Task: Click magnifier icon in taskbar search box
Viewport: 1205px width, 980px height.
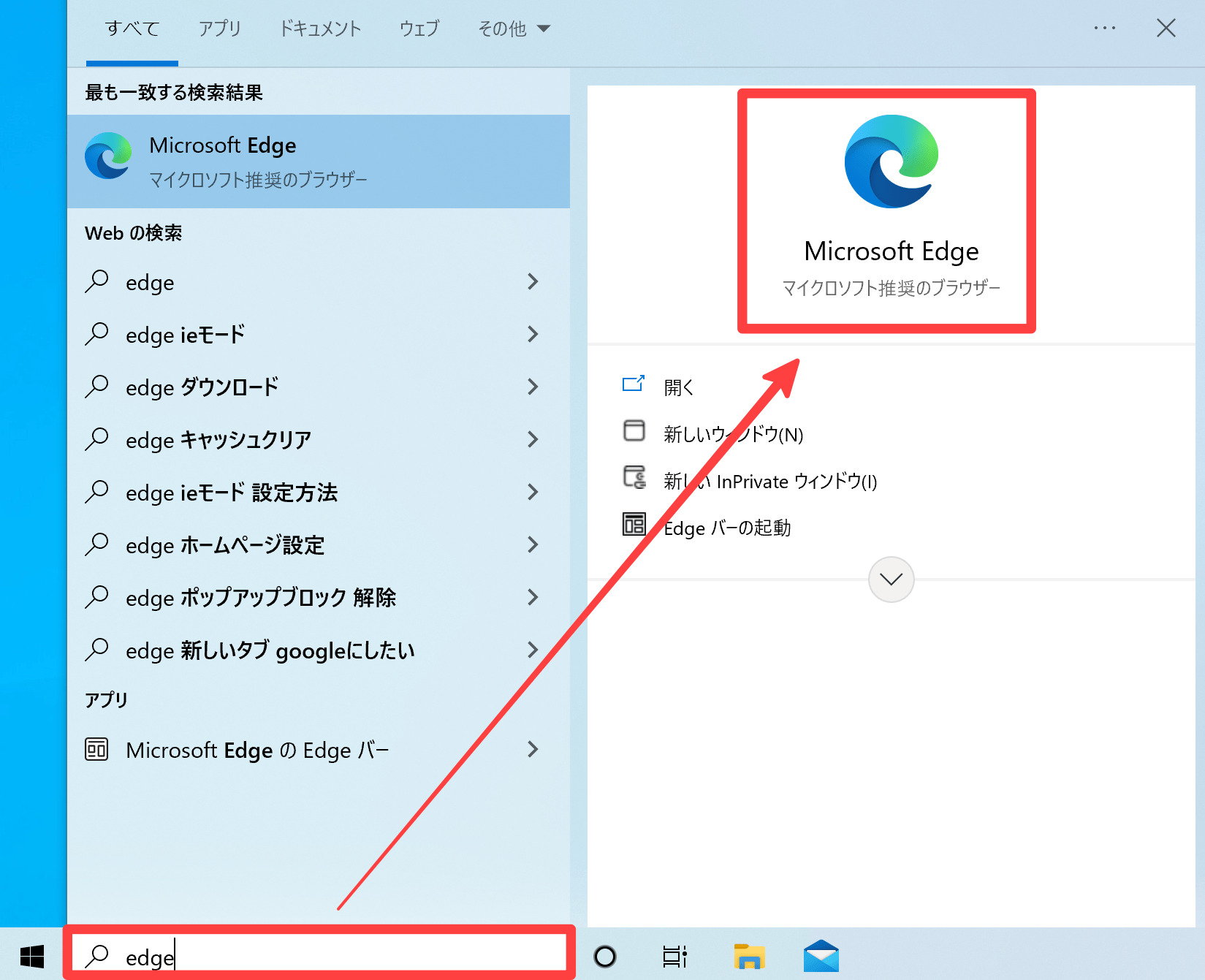Action: coord(96,956)
